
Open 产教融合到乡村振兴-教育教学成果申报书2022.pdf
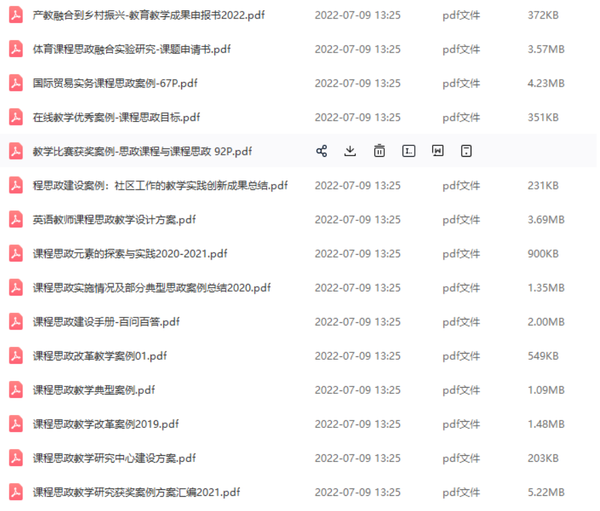(x=148, y=15)
